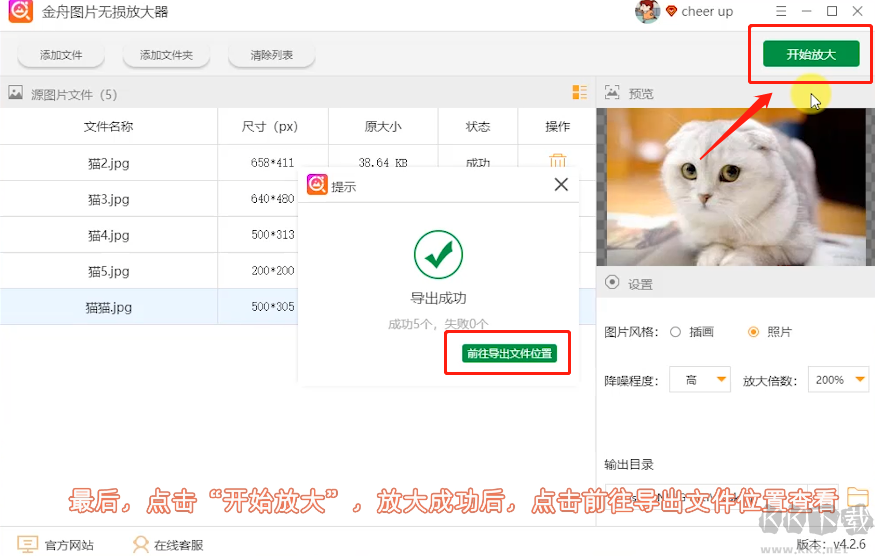The width and height of the screenshot is (875, 556).
Task: Select the 照片 style radio button
Action: [x=753, y=332]
